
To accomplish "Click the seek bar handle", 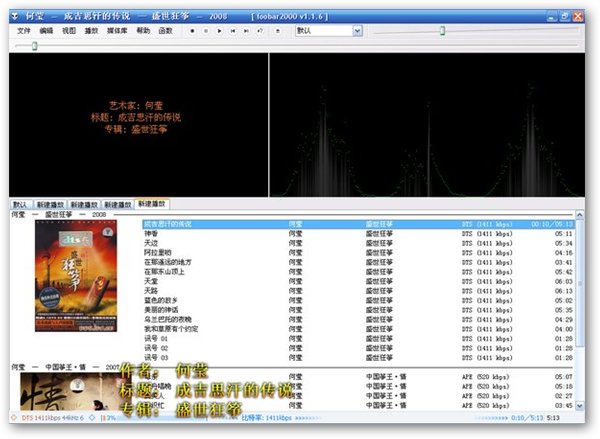I will (34, 46).
